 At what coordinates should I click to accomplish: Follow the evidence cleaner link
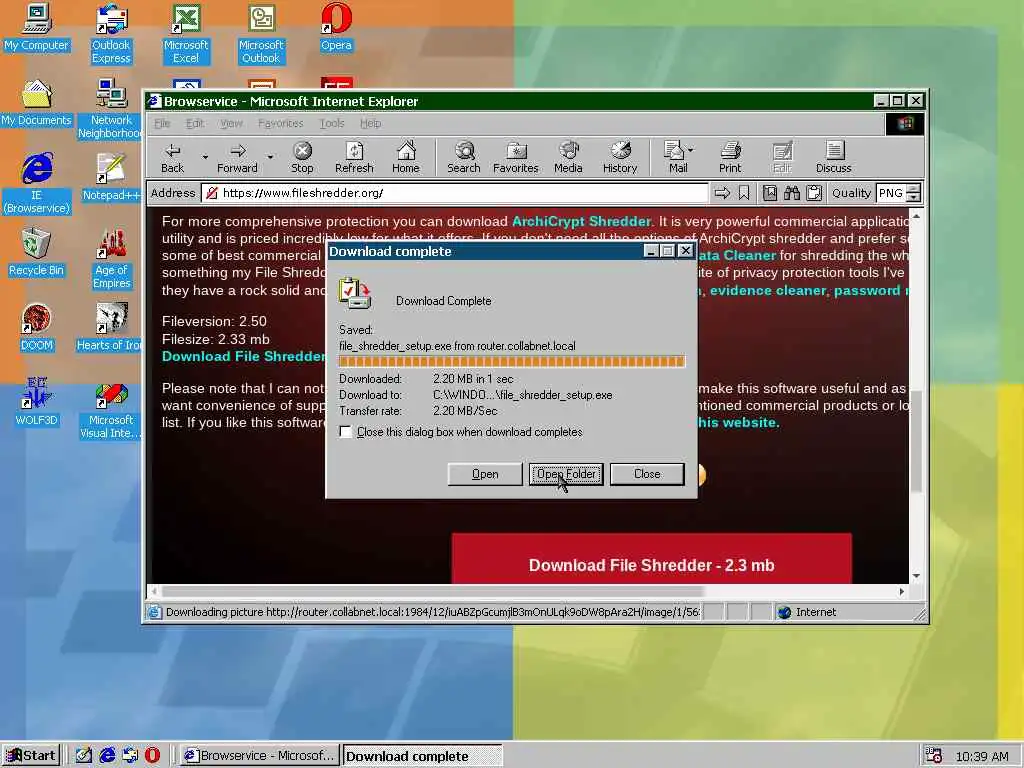point(768,291)
